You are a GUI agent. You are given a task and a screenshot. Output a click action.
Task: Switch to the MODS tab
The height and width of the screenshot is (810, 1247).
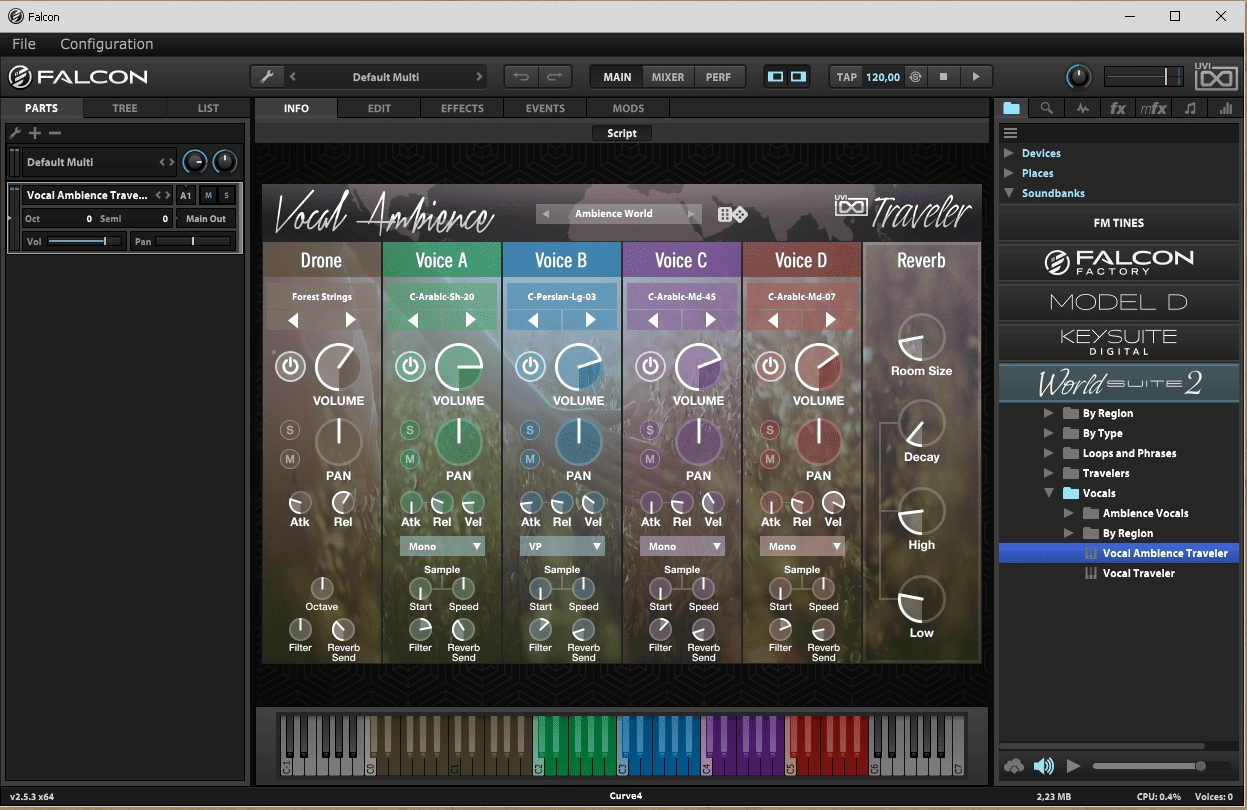click(628, 108)
